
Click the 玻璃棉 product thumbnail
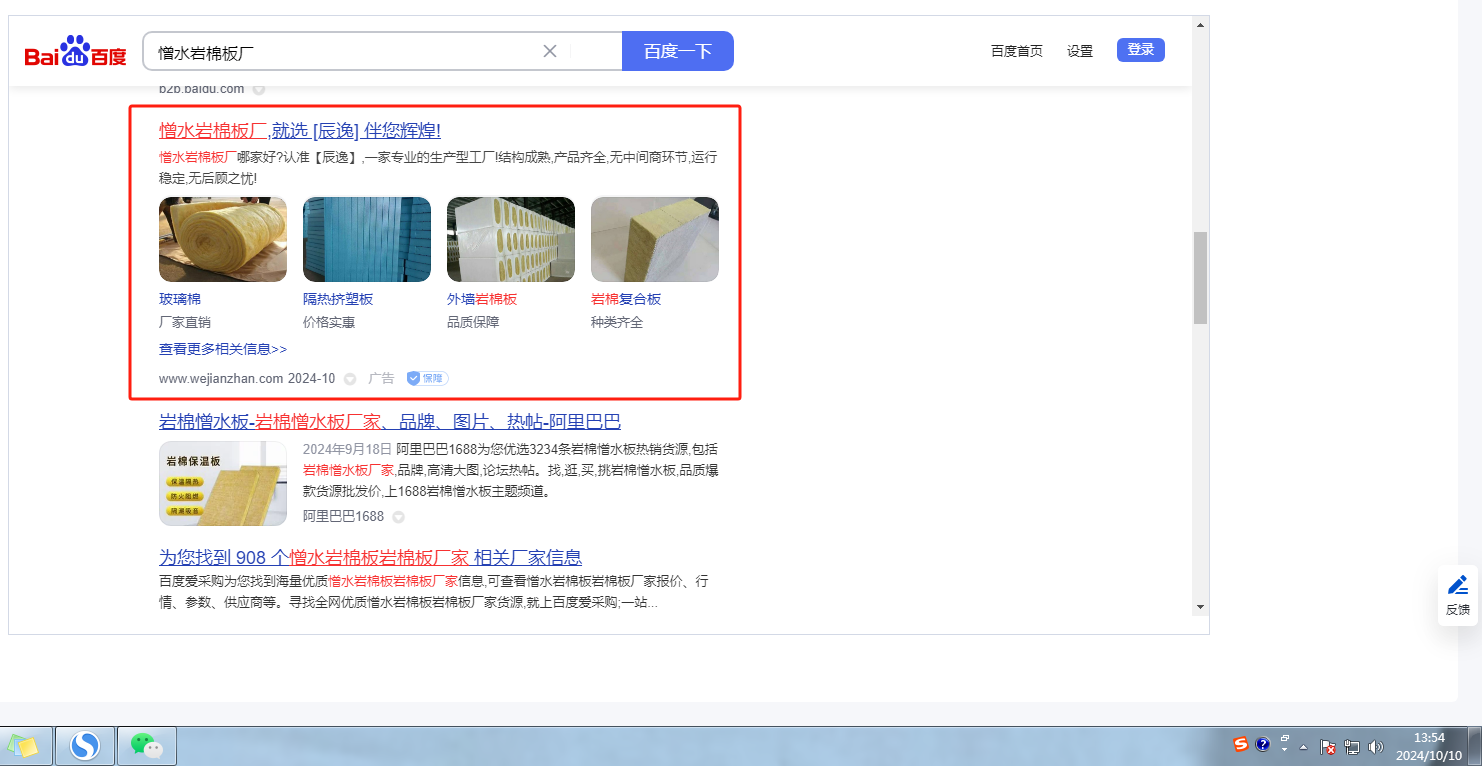(x=223, y=239)
